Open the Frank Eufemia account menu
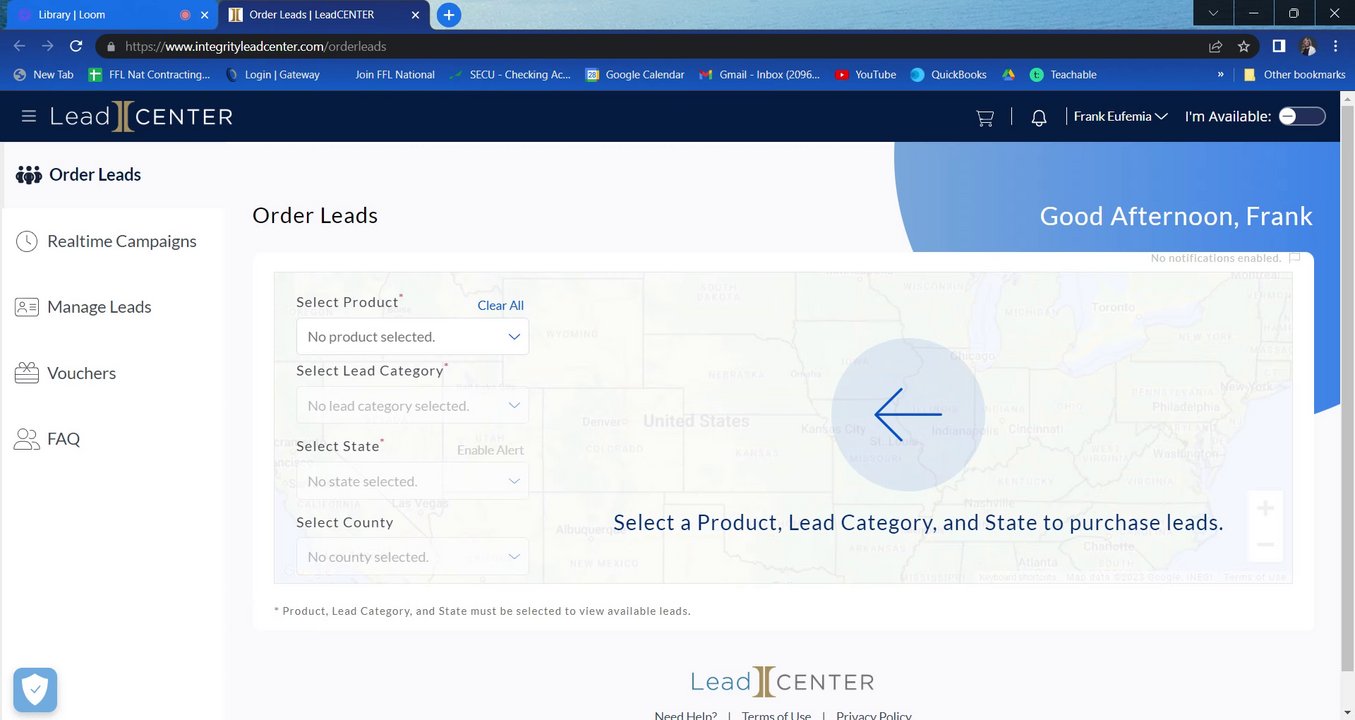1355x720 pixels. tap(1120, 117)
